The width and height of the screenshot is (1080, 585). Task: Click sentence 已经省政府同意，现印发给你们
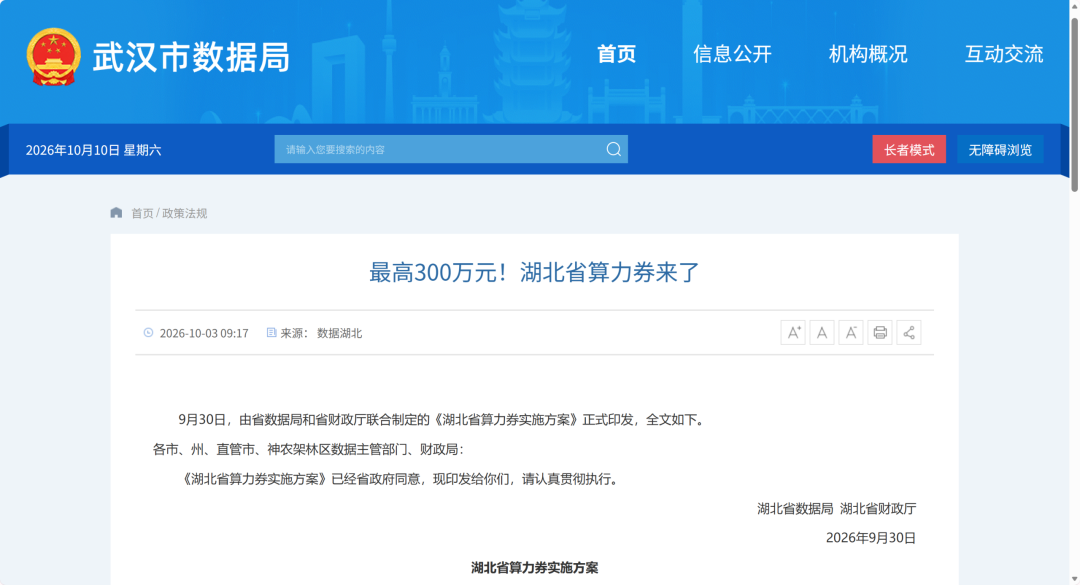click(x=477, y=479)
